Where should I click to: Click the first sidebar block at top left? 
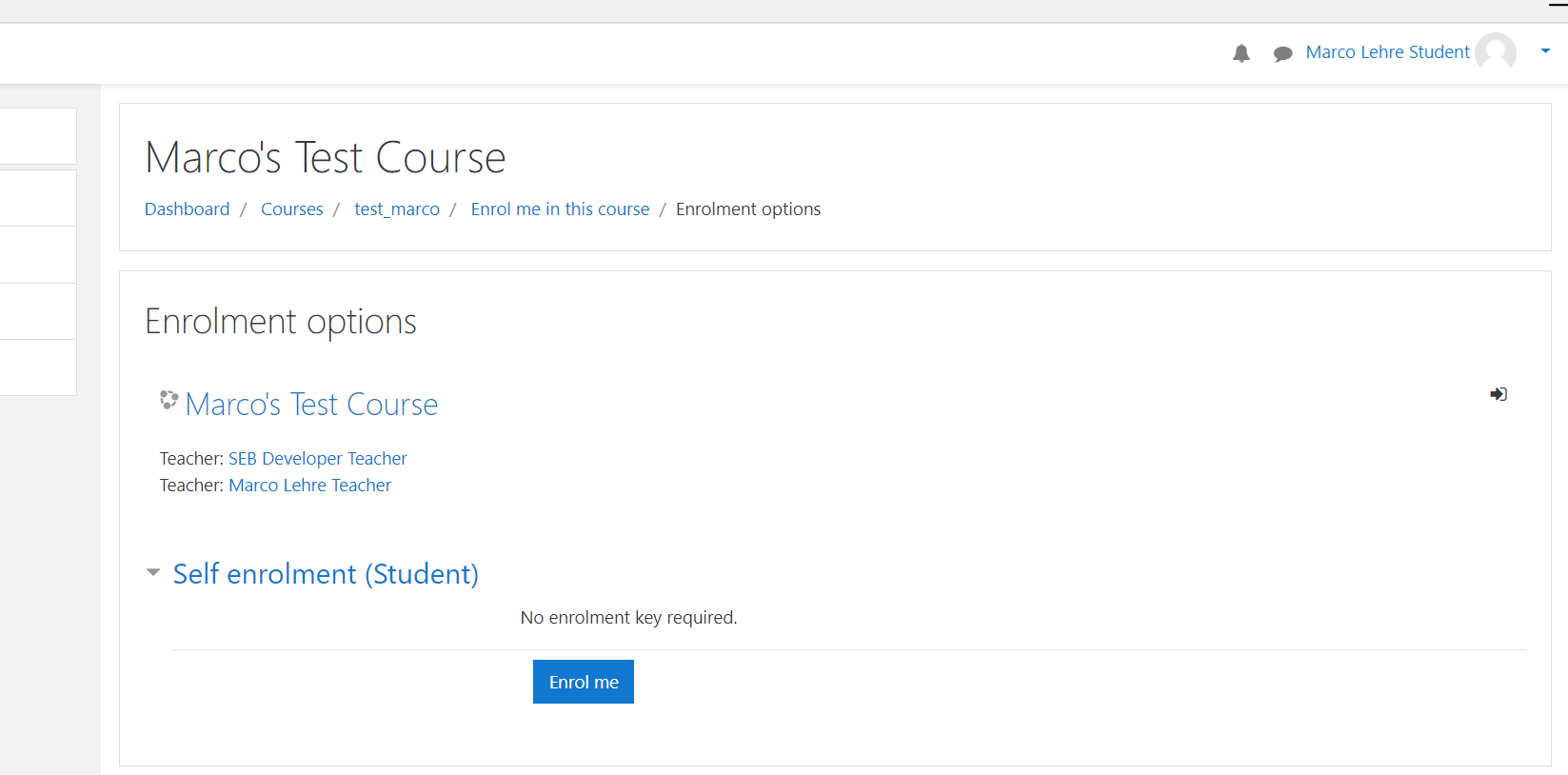coord(38,135)
